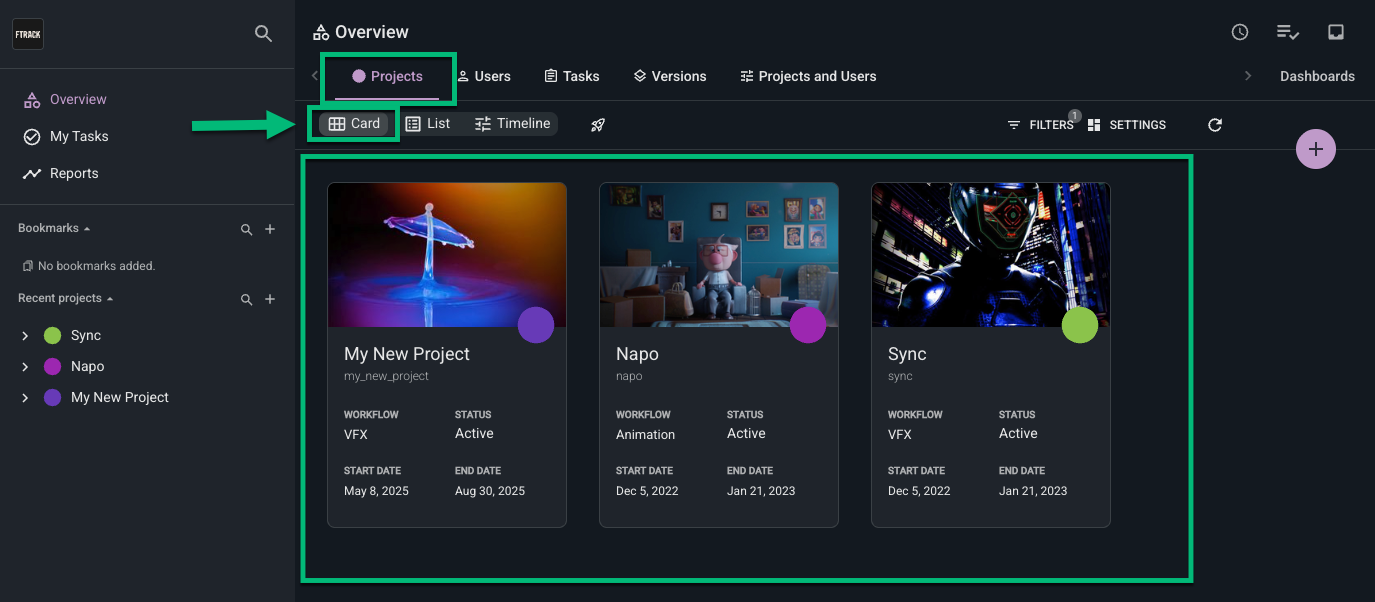Screen dimensions: 1375x602
Task: Add a new bookmark with the plus icon
Action: [270, 229]
